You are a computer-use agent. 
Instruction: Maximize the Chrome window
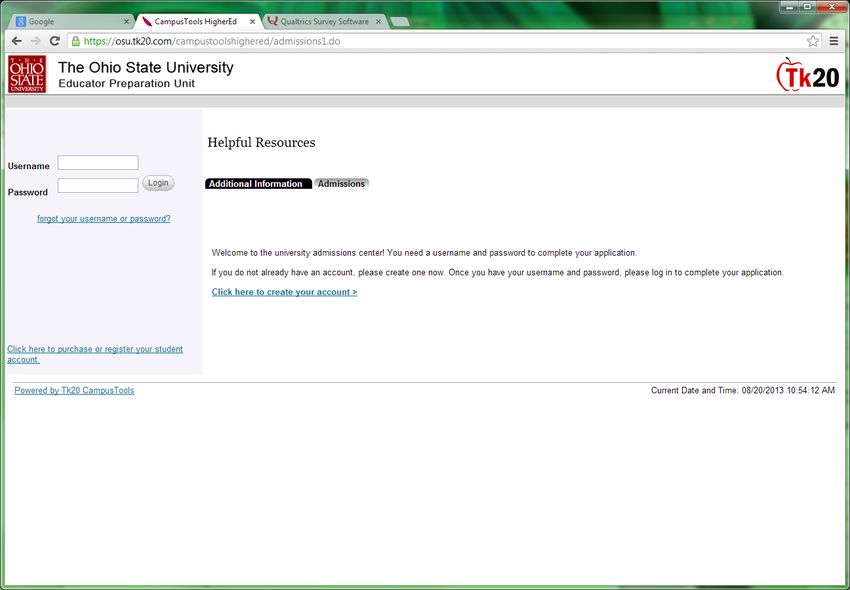pyautogui.click(x=807, y=7)
